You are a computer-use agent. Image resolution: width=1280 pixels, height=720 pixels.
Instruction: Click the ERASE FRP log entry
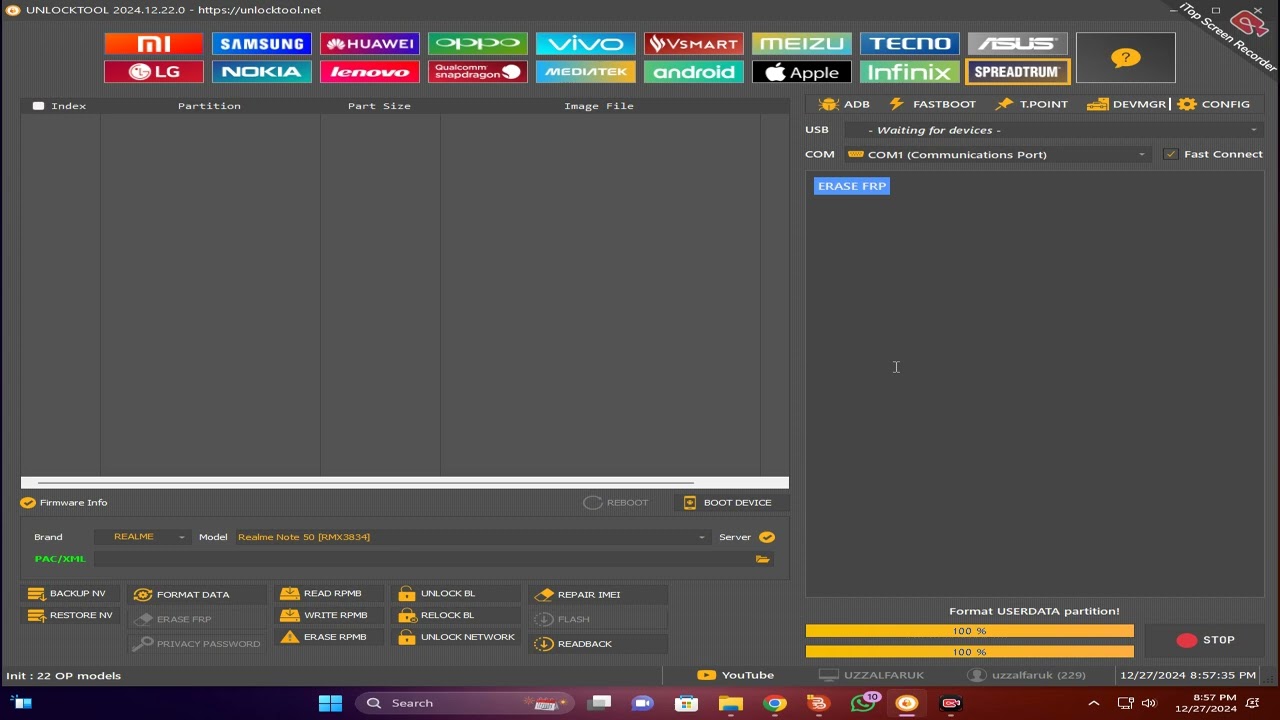tap(852, 186)
